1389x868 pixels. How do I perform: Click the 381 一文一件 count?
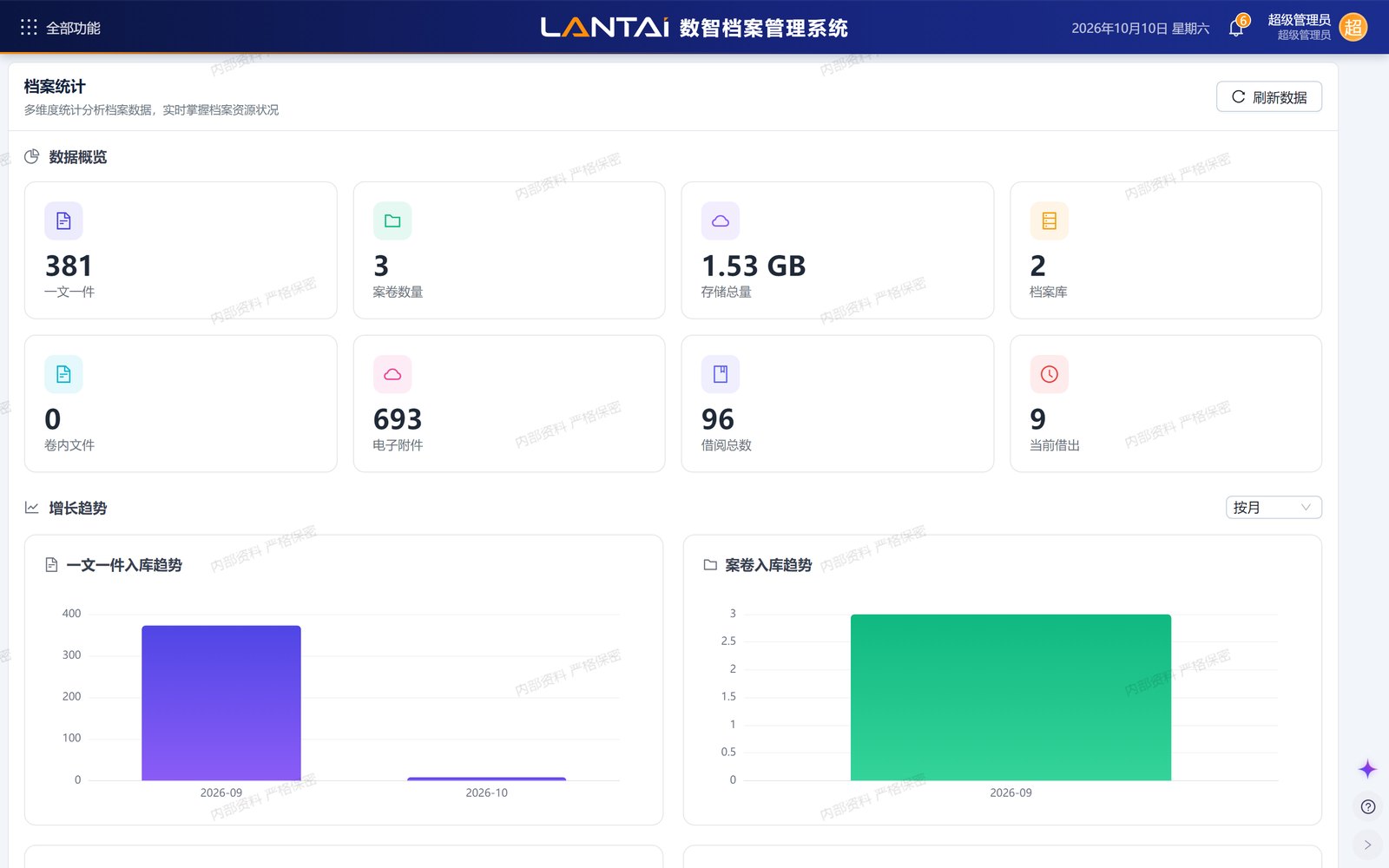tap(69, 266)
